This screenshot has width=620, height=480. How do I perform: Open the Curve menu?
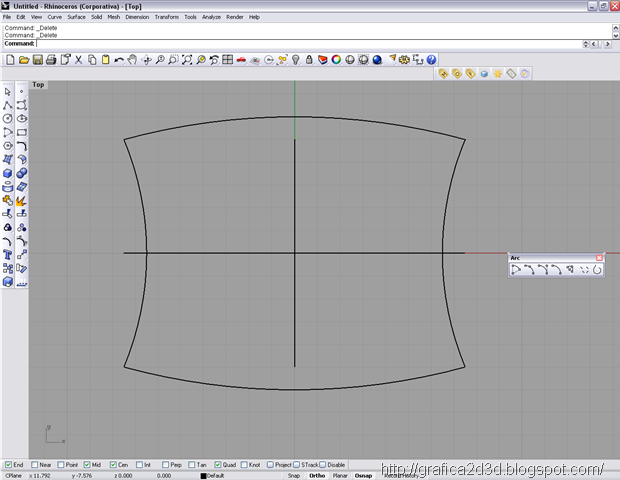tap(55, 17)
